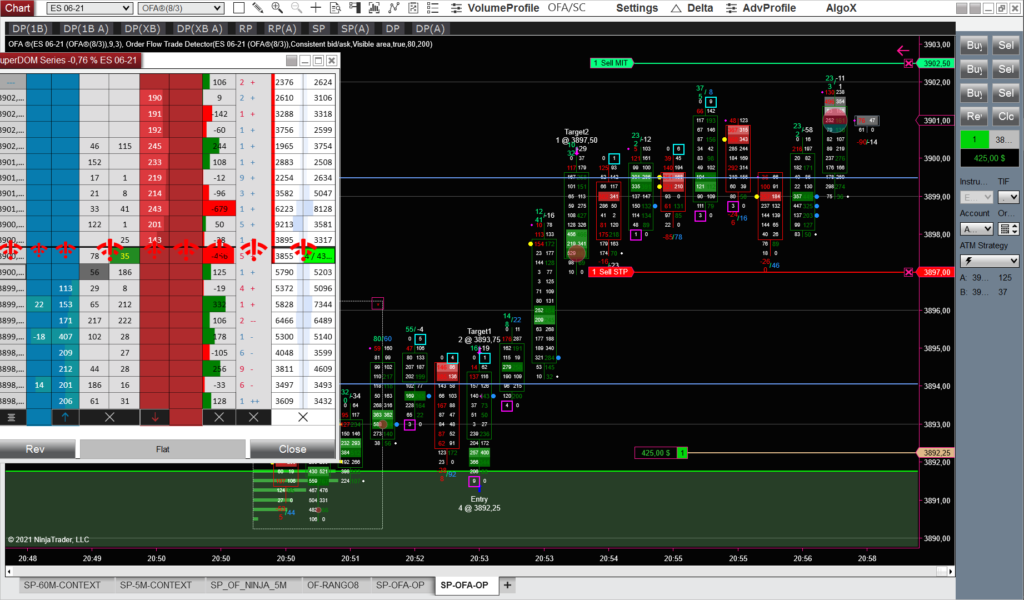
Task: Toggle the DP(1B) chart button
Action: 29,29
